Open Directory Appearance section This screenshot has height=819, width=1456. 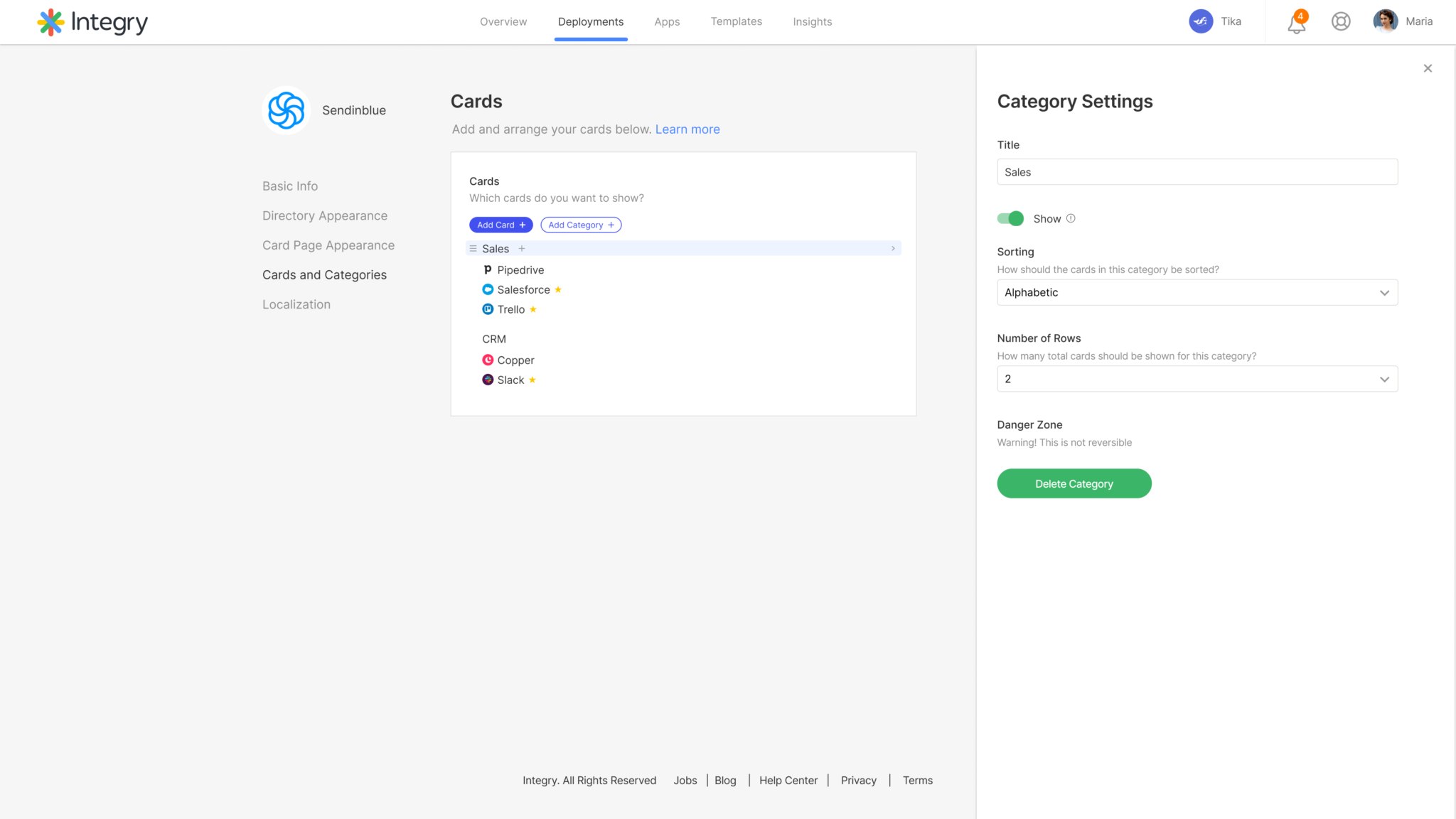coord(325,215)
